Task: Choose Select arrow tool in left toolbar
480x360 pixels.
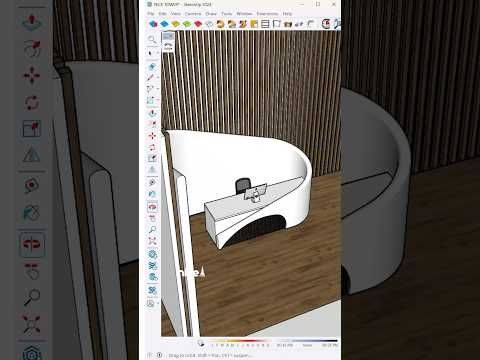Action: tap(150, 53)
